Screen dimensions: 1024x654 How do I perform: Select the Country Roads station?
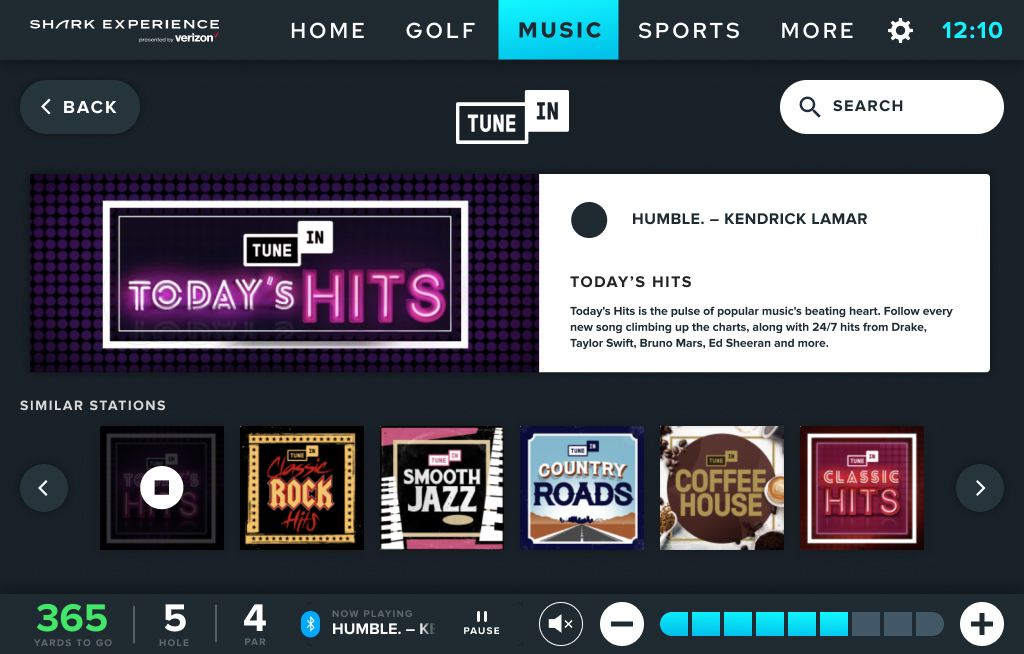[x=582, y=488]
